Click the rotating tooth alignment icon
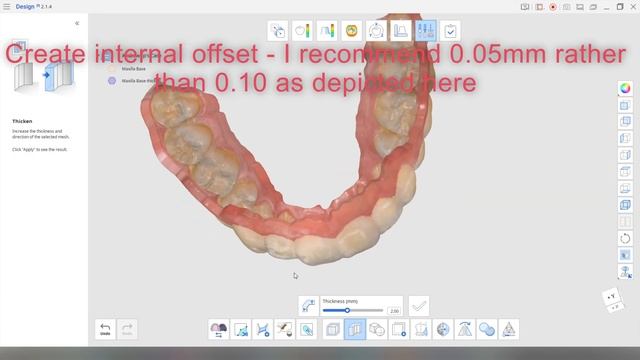This screenshot has height=360, width=640. tap(376, 31)
